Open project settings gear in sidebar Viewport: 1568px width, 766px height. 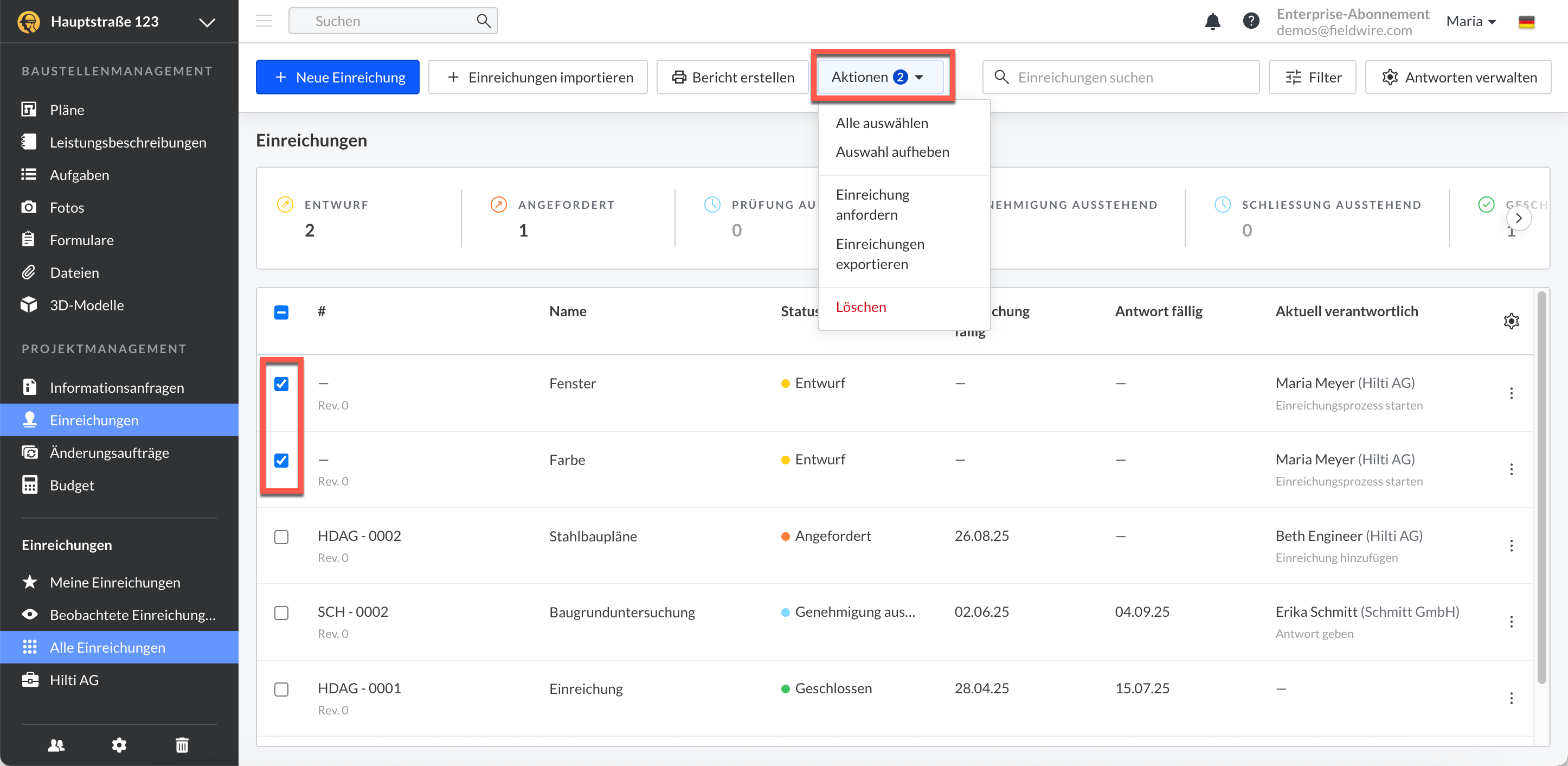point(119,745)
